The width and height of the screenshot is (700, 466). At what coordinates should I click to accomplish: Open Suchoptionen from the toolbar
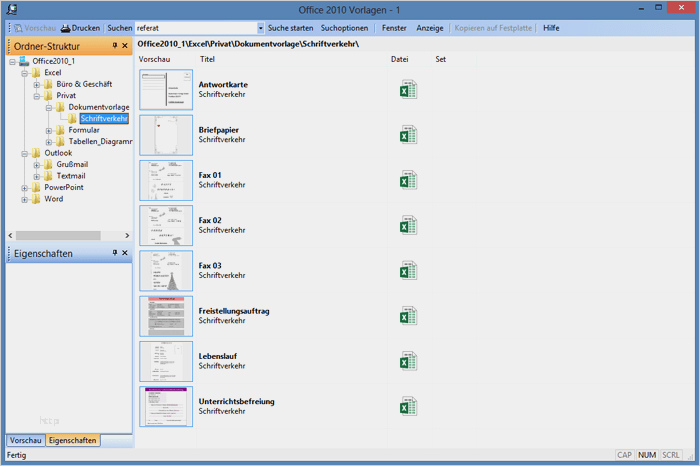(x=344, y=28)
